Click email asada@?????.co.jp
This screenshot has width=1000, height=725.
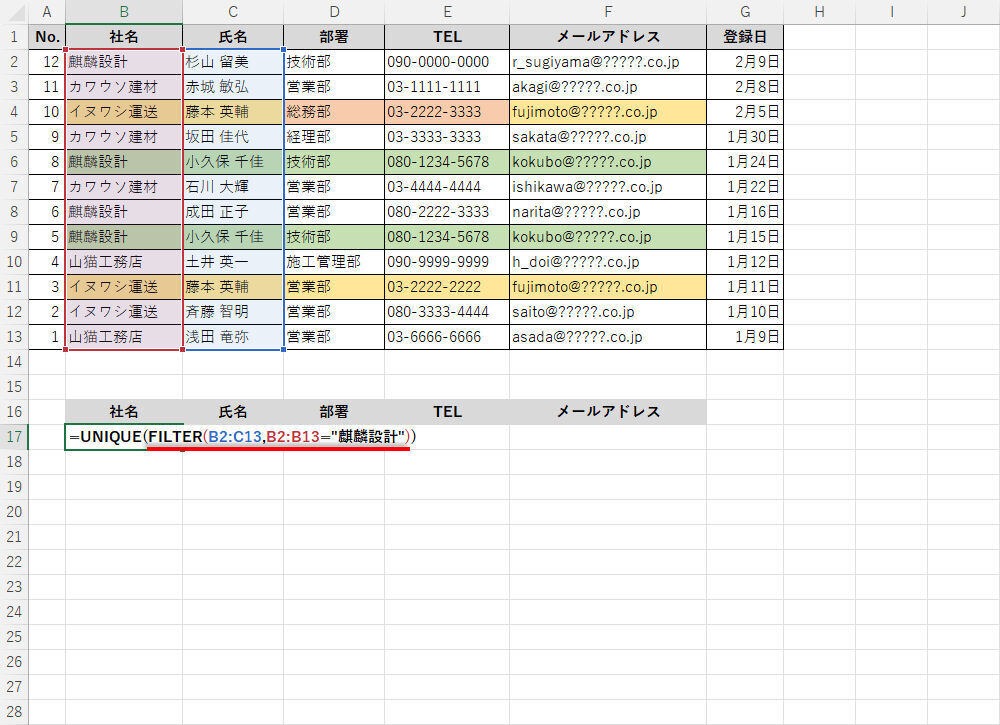click(608, 337)
